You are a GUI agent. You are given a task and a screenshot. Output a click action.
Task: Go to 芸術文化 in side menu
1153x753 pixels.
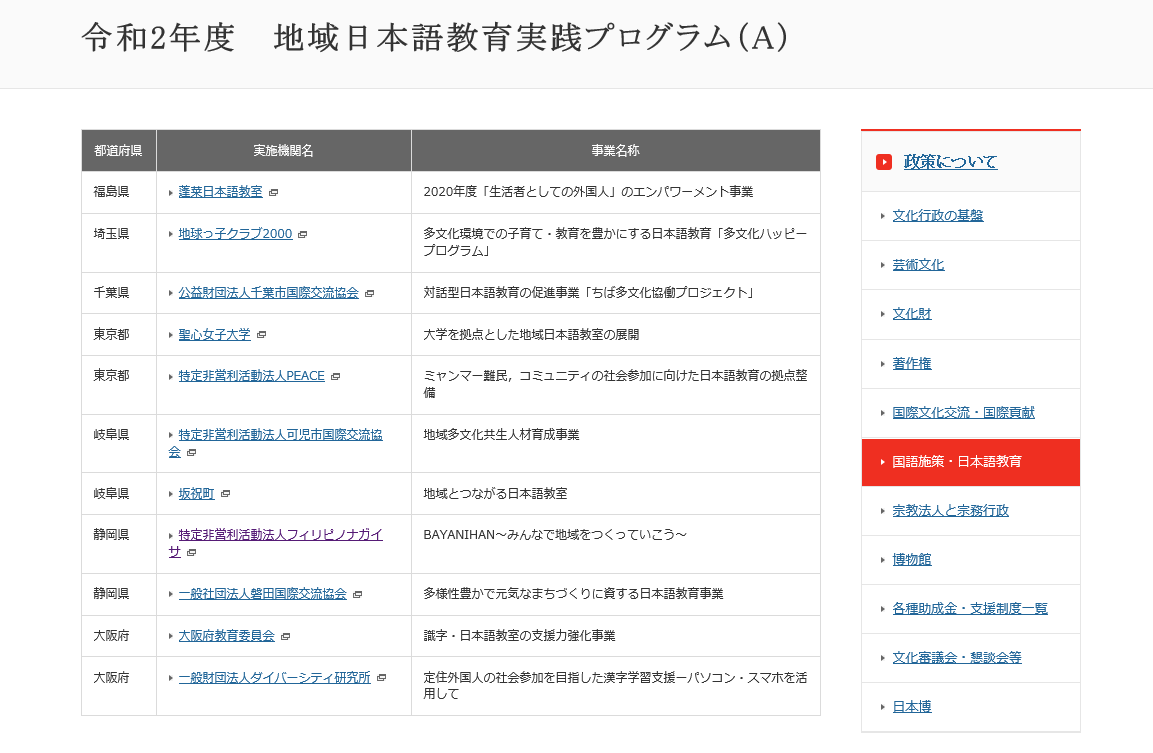tap(918, 265)
